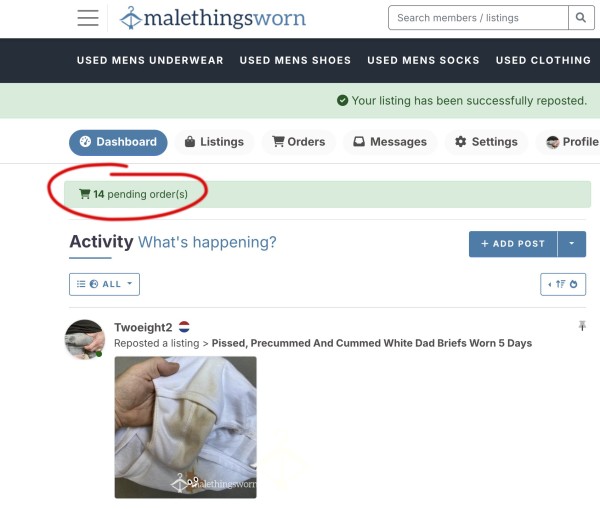Focus the search members / listings field
The height and width of the screenshot is (509, 600).
(x=478, y=18)
